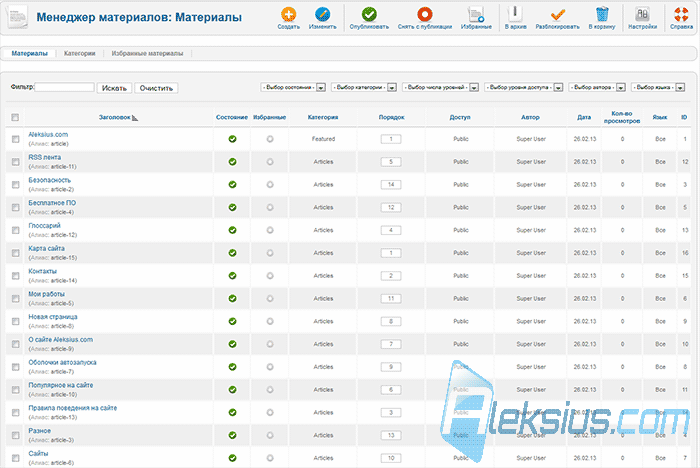The width and height of the screenshot is (700, 468).
Task: Check the RSS лента row checkbox
Action: pyautogui.click(x=16, y=162)
